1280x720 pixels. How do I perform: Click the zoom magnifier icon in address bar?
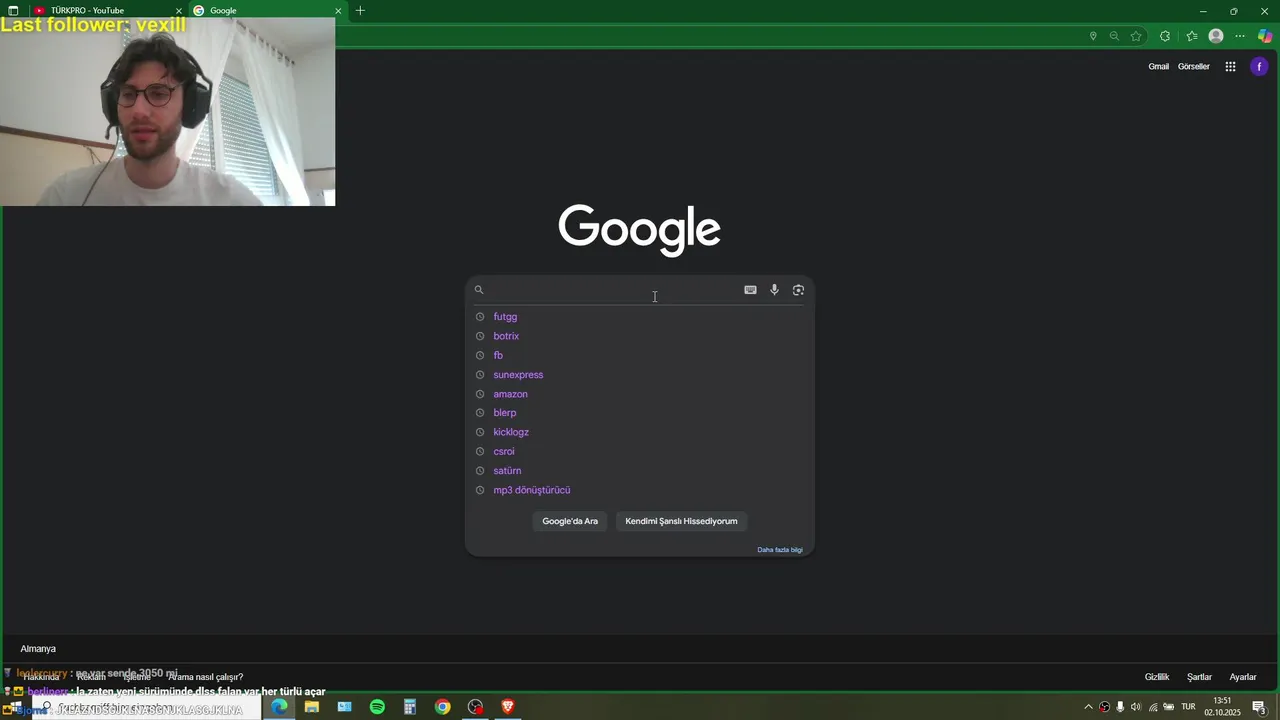1114,36
